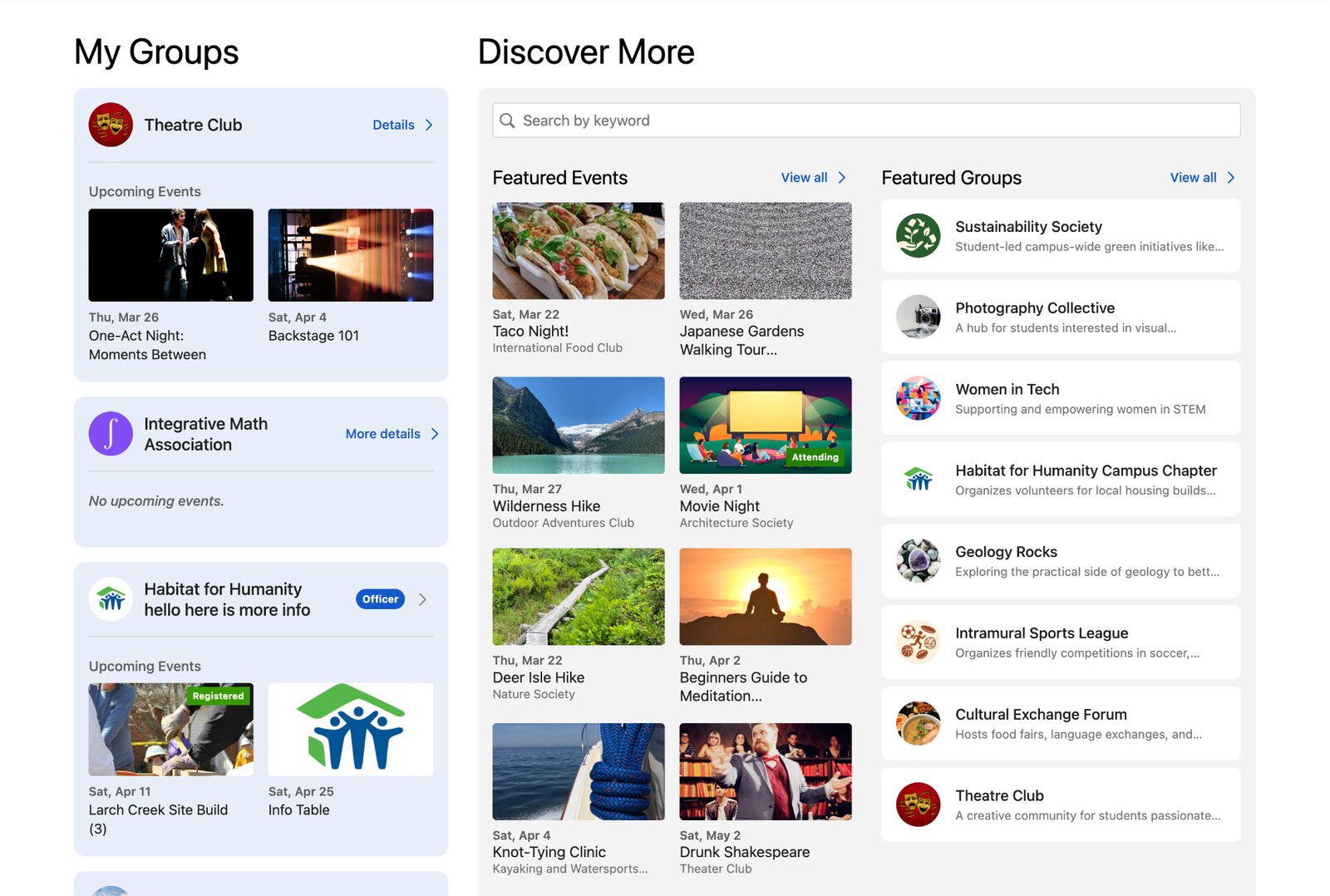The width and height of the screenshot is (1330, 896).
Task: Click 'Outdoor Adventures Club' organizer text
Action: (x=563, y=523)
